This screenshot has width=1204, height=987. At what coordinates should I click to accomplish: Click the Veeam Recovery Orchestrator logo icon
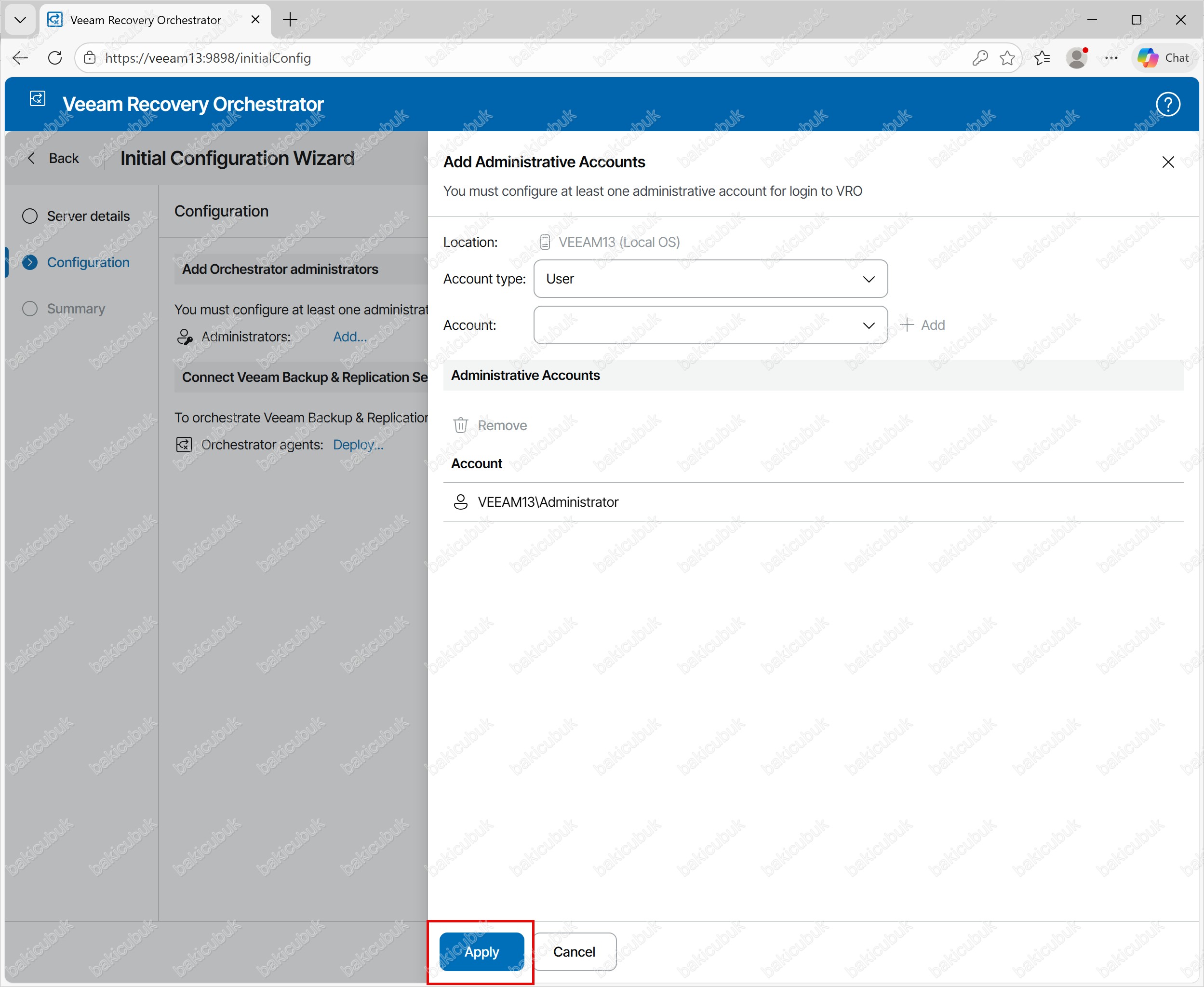point(38,99)
